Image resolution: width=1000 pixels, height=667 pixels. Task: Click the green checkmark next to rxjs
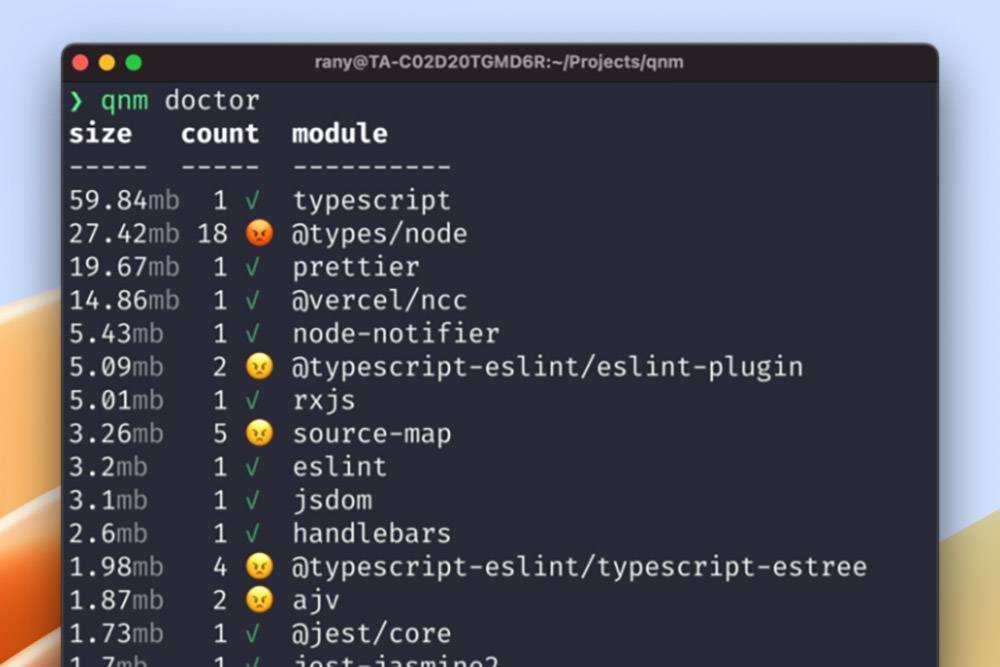(x=252, y=400)
